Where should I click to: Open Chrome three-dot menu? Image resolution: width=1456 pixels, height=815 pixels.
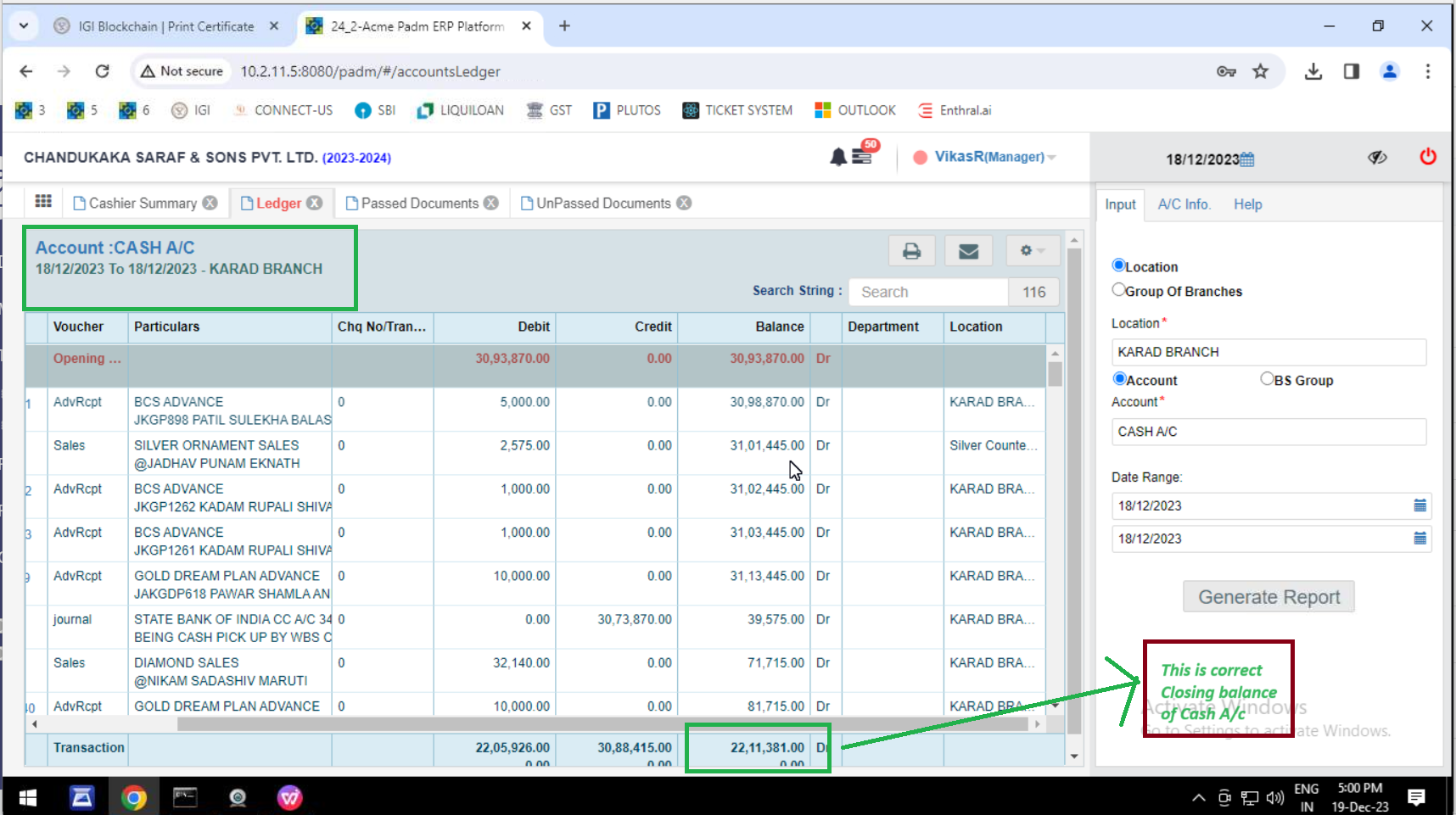point(1427,71)
